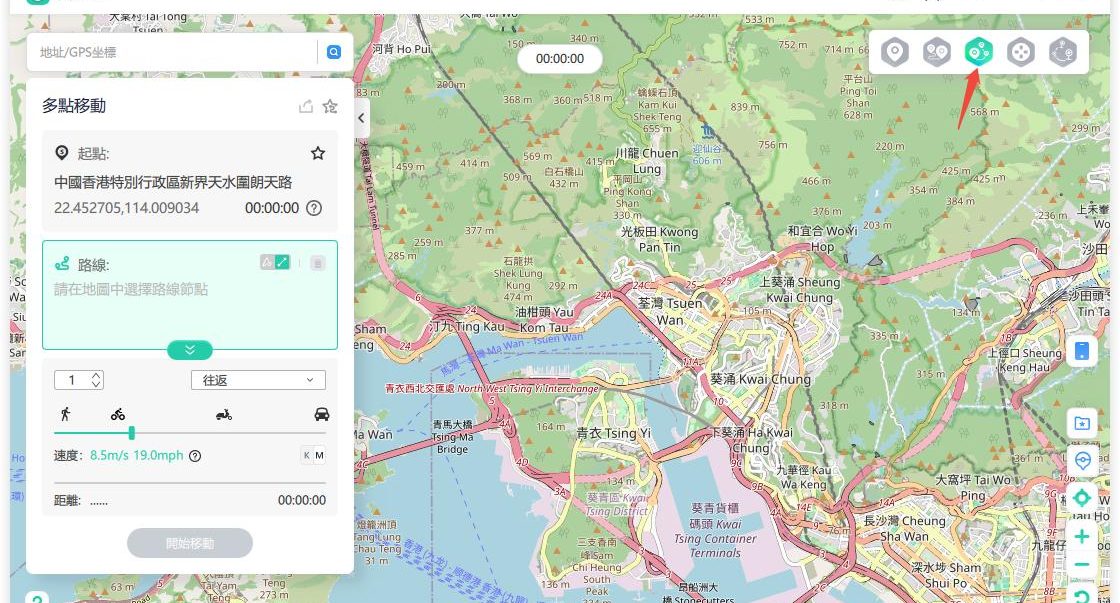Open the blue phone device icon
The height and width of the screenshot is (603, 1120).
pyautogui.click(x=1081, y=351)
